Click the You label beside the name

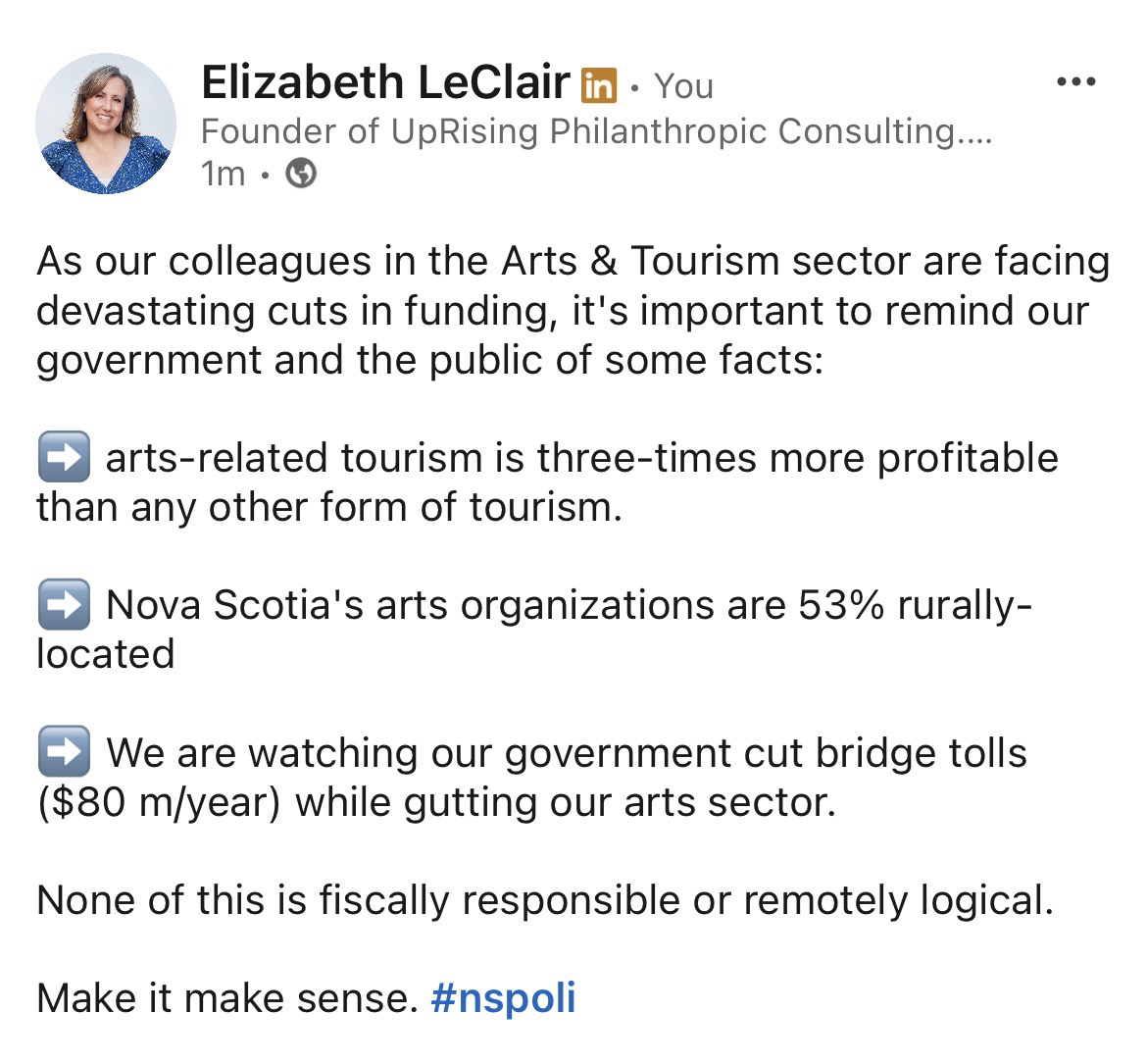683,86
